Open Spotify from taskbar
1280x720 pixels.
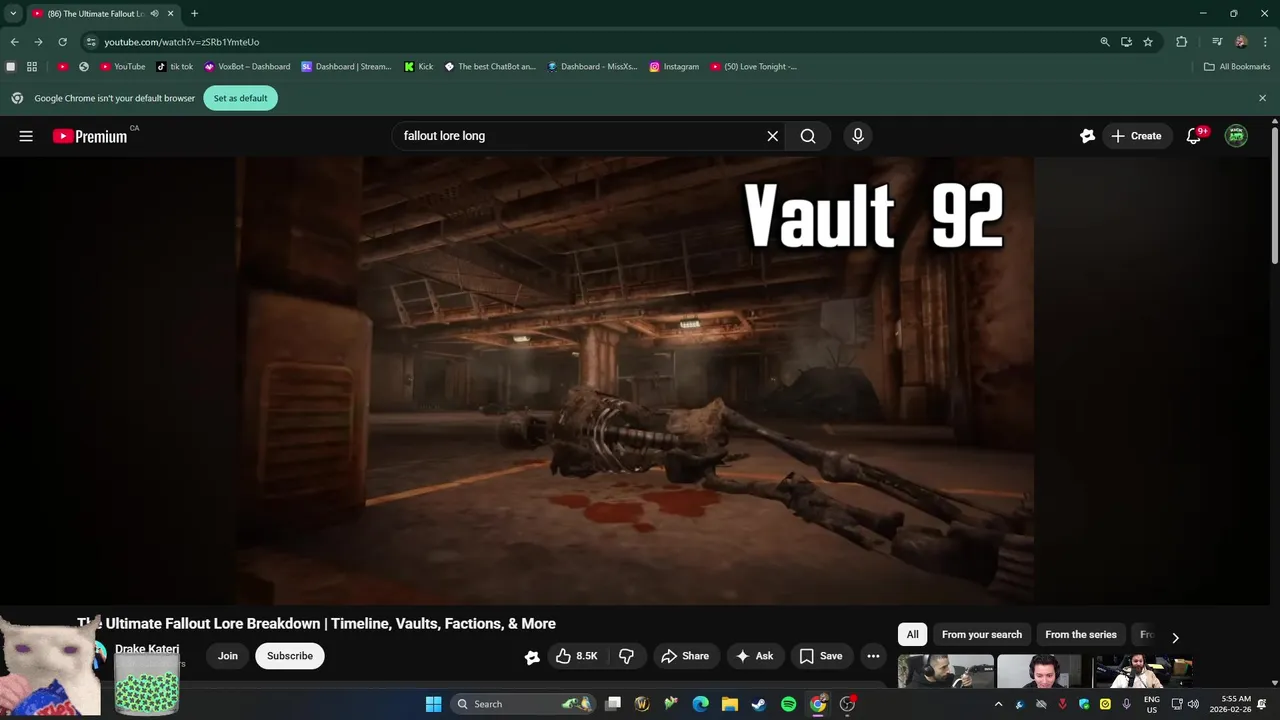[x=788, y=704]
